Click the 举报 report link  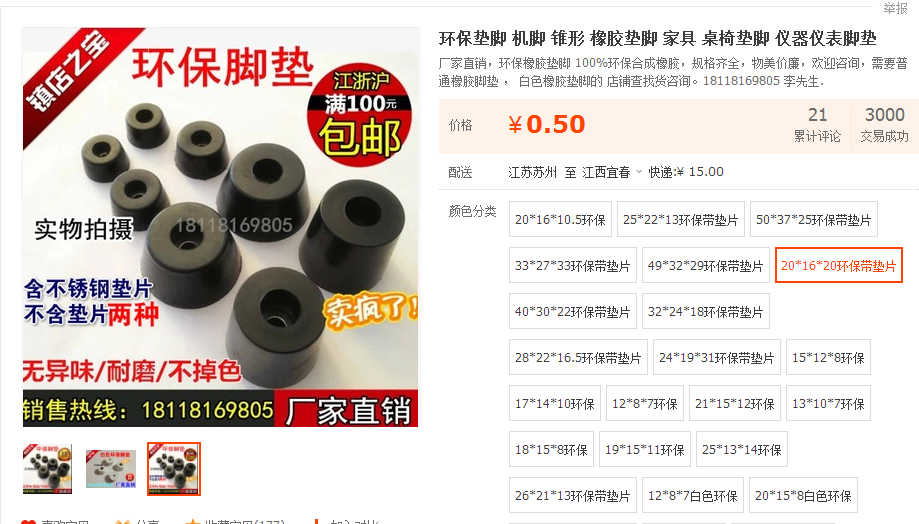895,8
